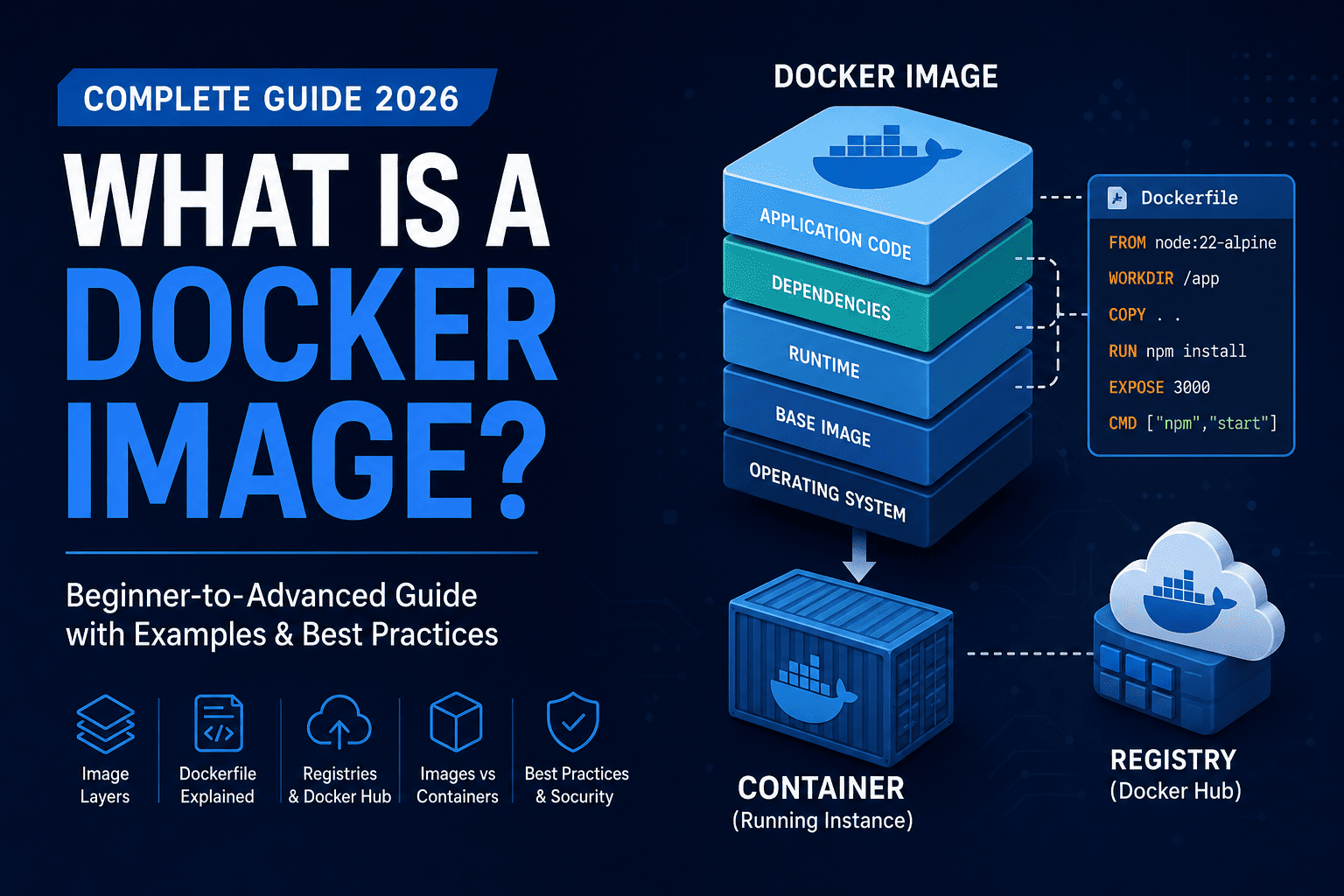1344x896 pixels.
Task: Click the 'RUN npm install' line
Action: click(1177, 351)
